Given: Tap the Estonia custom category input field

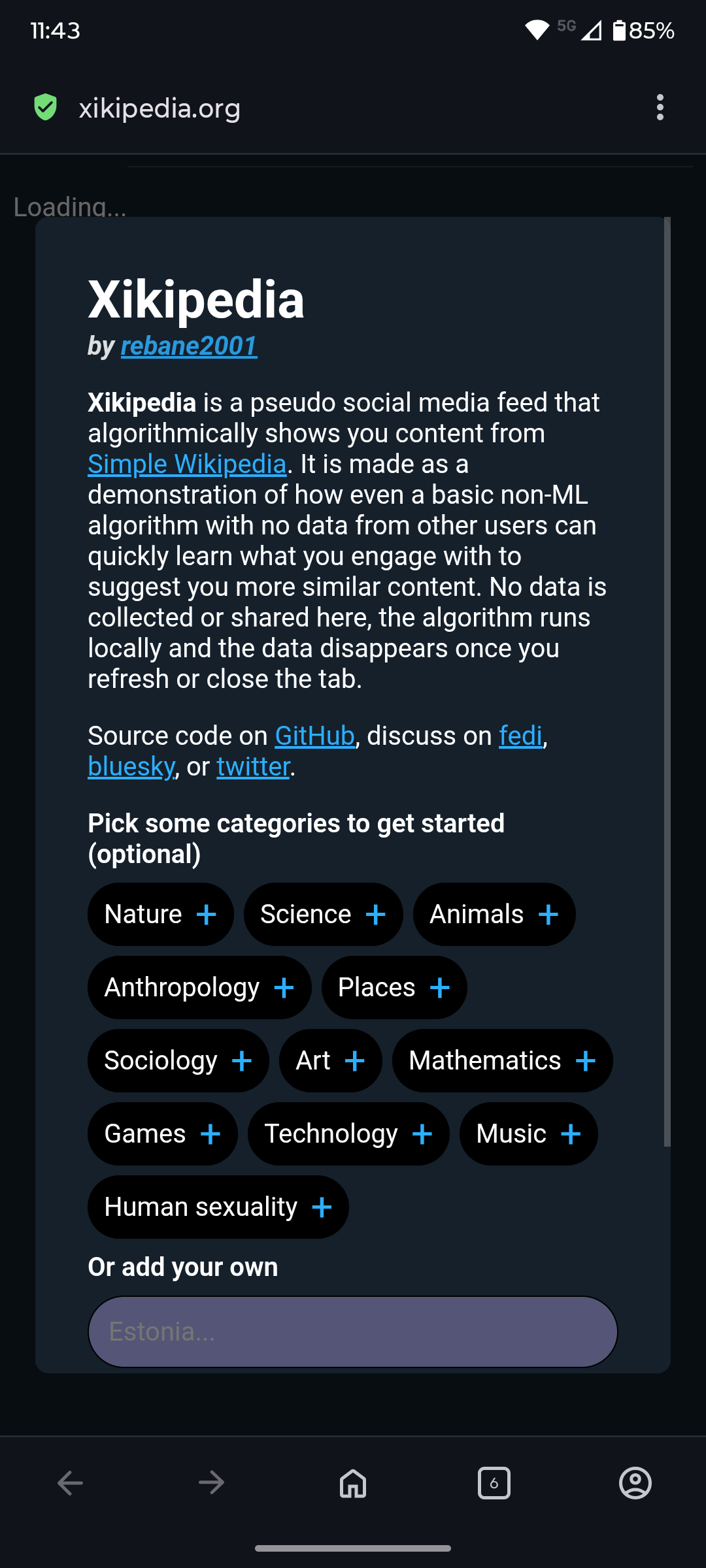Looking at the screenshot, I should (352, 1331).
